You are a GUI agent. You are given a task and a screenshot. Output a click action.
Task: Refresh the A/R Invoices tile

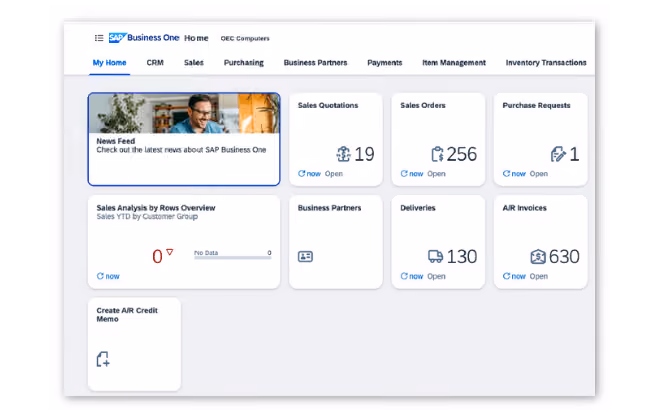click(506, 276)
